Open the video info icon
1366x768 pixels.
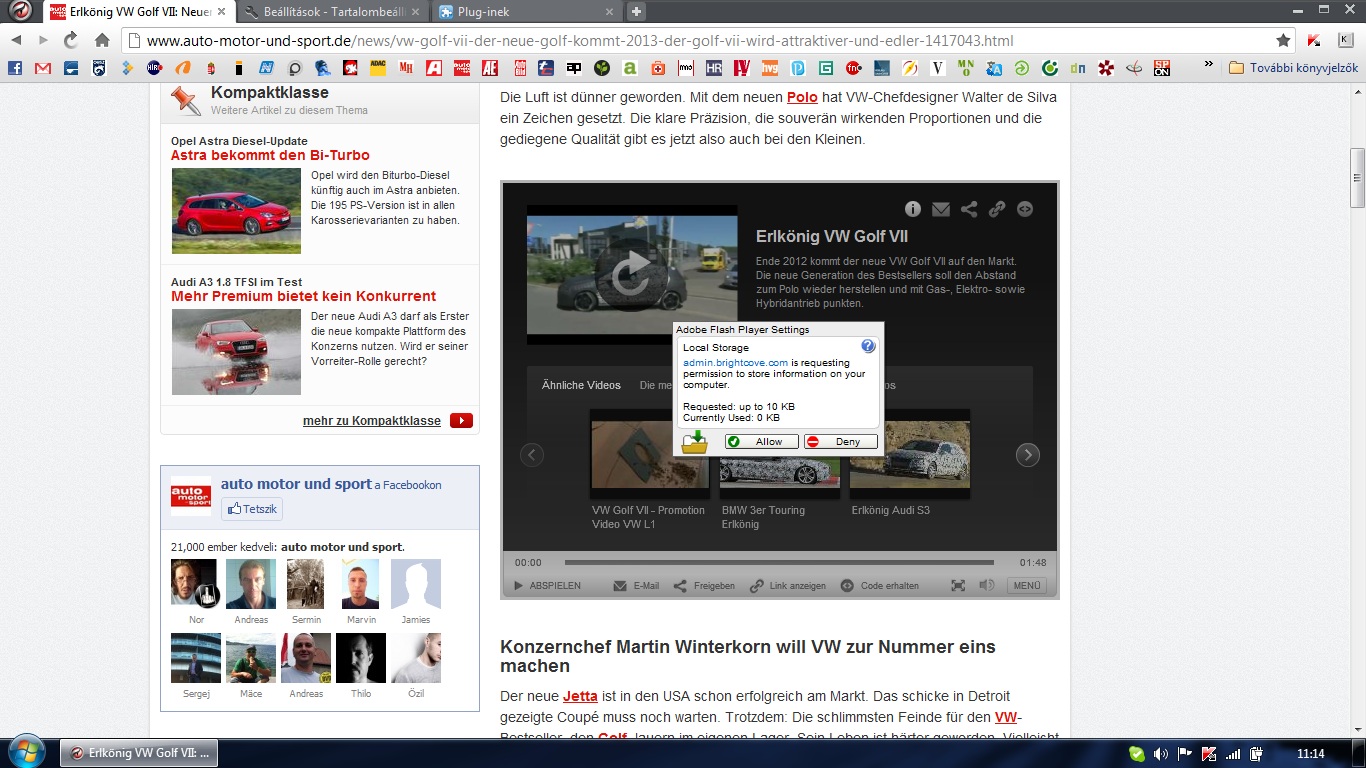pyautogui.click(x=913, y=209)
